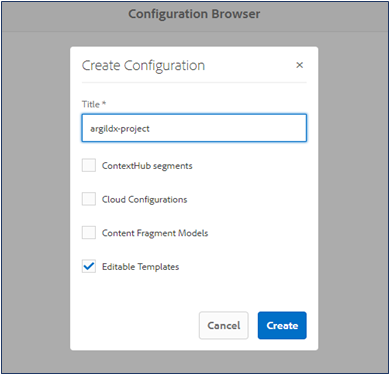Click the Create Configuration dialog title
The image size is (390, 376).
143,66
